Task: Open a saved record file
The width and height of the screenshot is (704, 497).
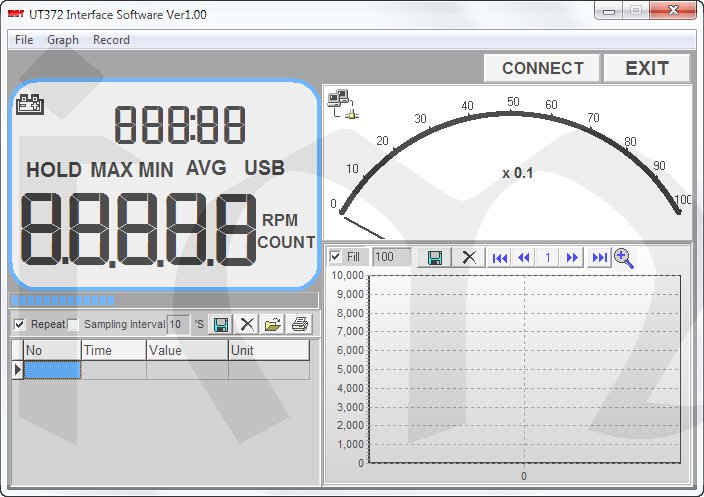Action: pyautogui.click(x=273, y=324)
